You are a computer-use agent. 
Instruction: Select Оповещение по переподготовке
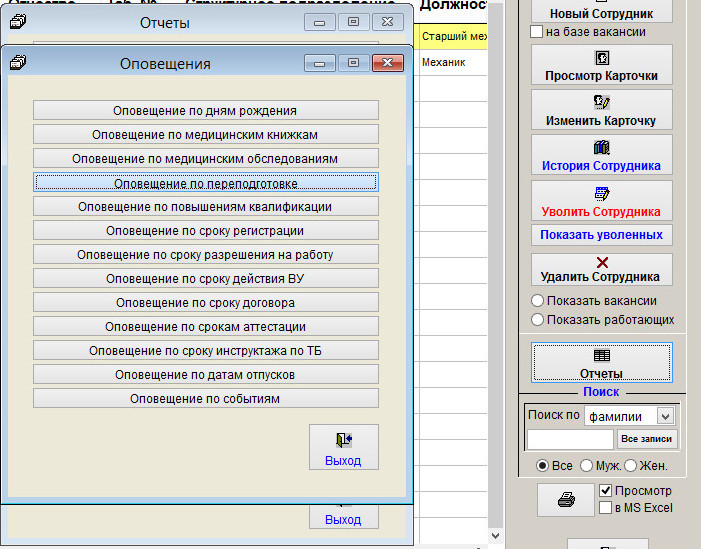pyautogui.click(x=206, y=182)
